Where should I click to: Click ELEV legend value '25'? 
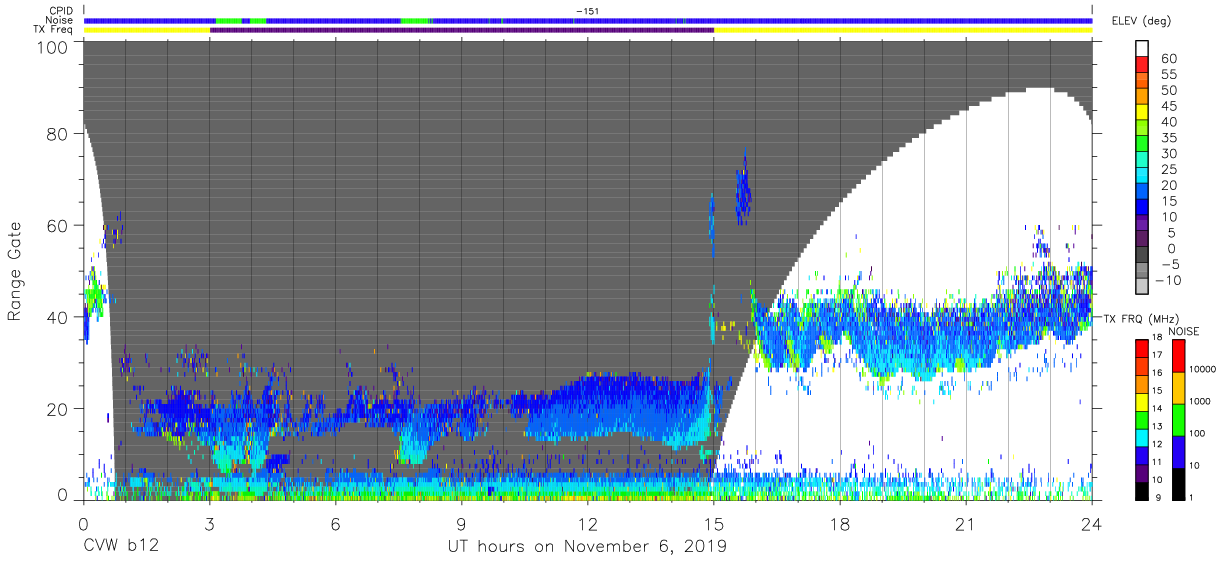click(1168, 170)
